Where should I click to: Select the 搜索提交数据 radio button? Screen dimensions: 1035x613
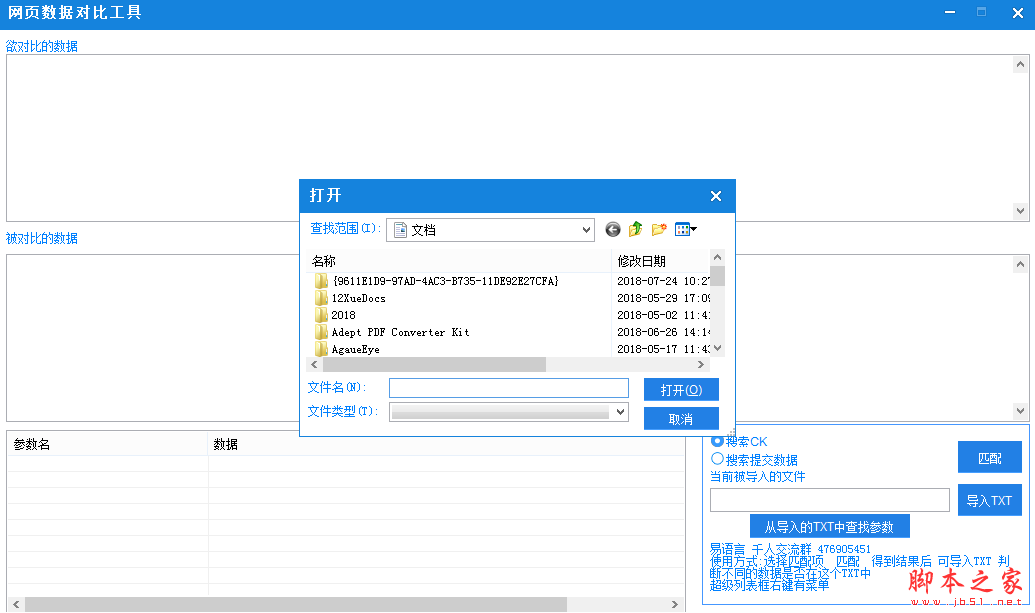pos(717,459)
